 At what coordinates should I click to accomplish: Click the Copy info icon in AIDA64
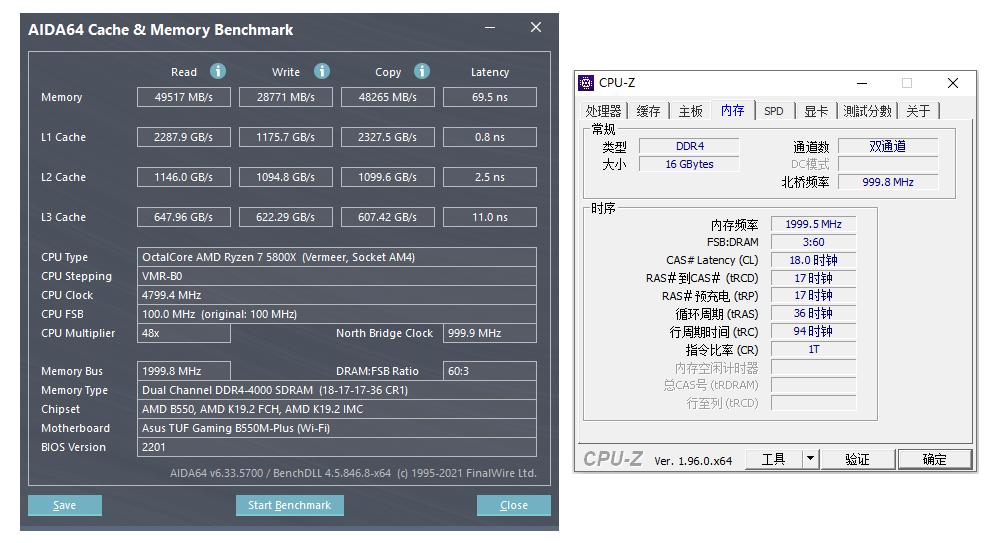click(x=422, y=71)
